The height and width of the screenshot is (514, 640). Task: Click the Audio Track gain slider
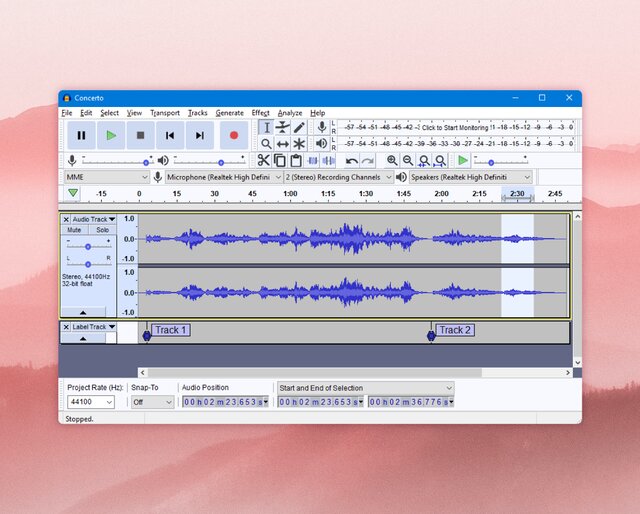(89, 246)
